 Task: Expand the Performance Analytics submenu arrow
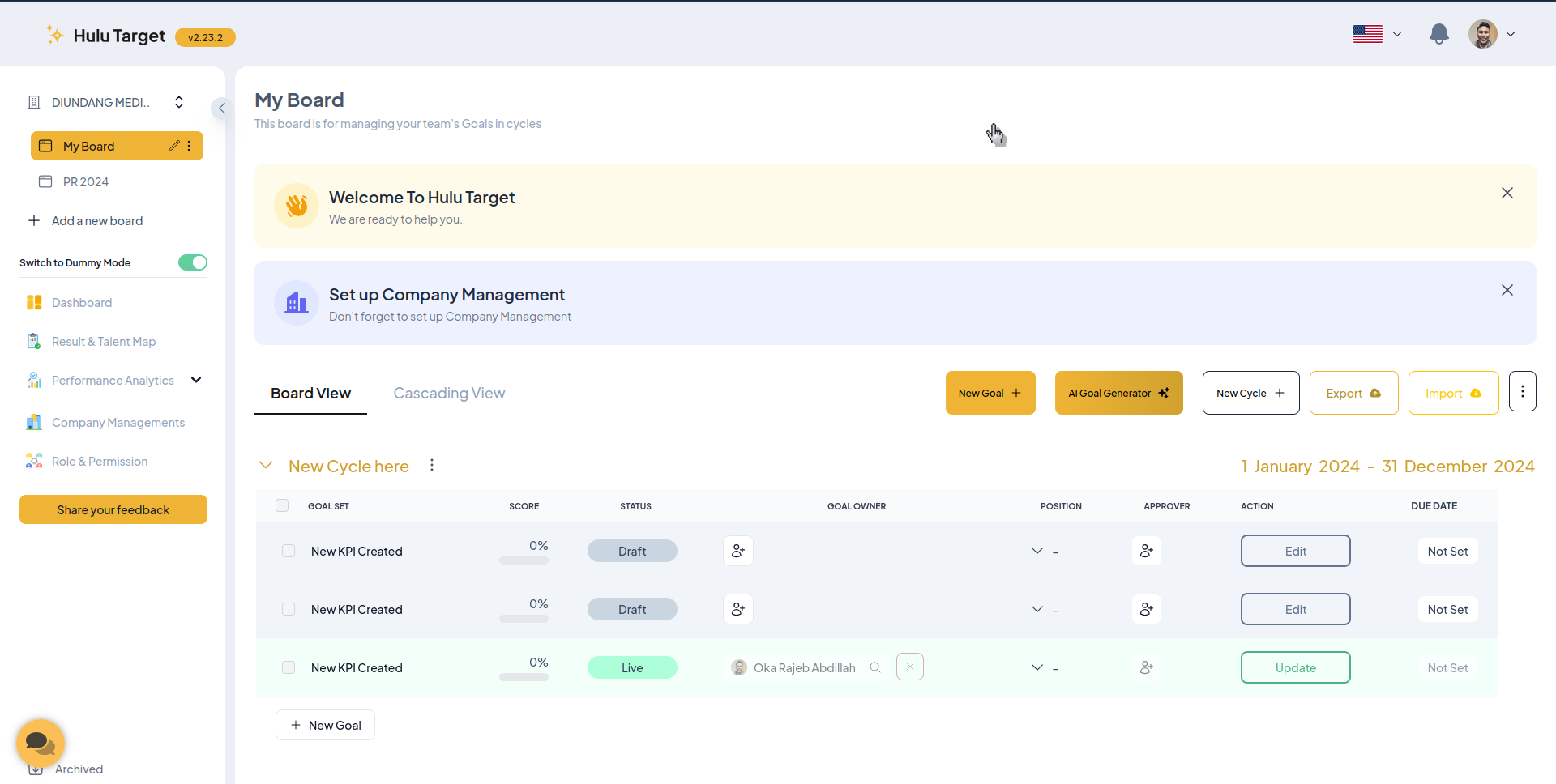(x=196, y=380)
